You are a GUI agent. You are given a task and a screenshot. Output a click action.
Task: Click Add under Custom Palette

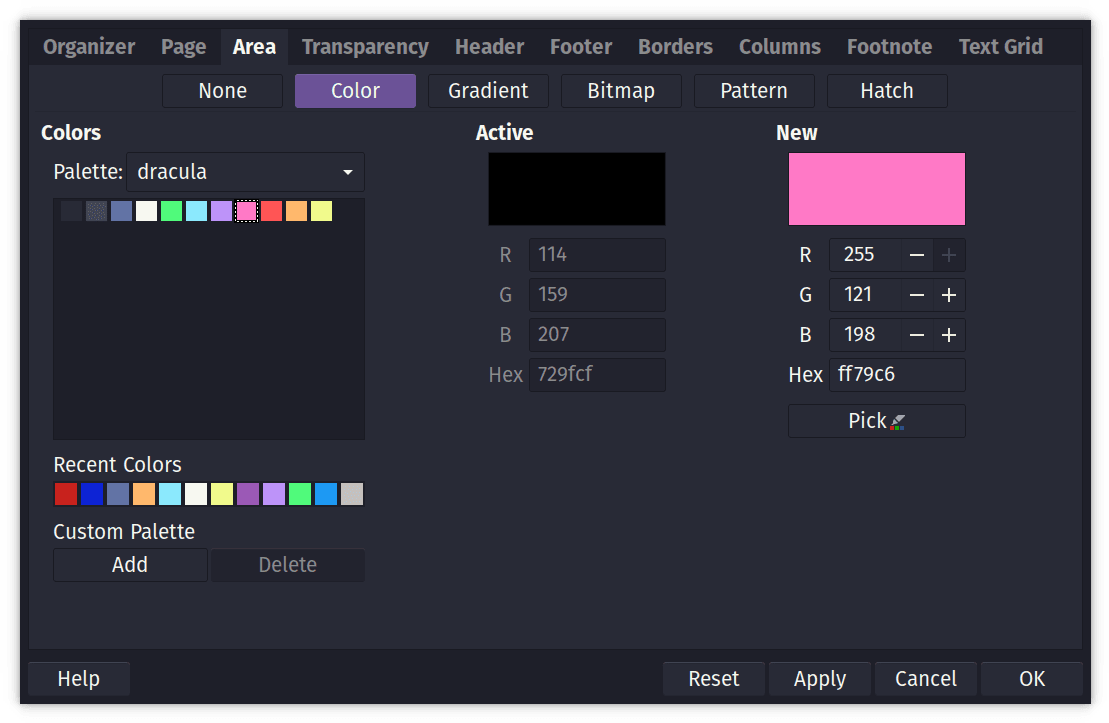pyautogui.click(x=129, y=565)
